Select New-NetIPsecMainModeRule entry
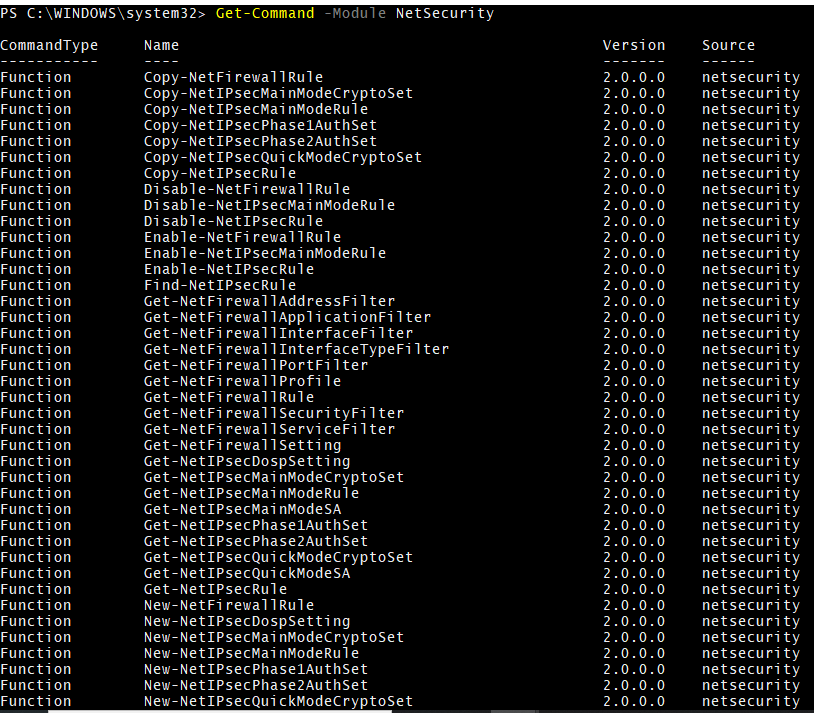This screenshot has width=814, height=713. pyautogui.click(x=251, y=653)
